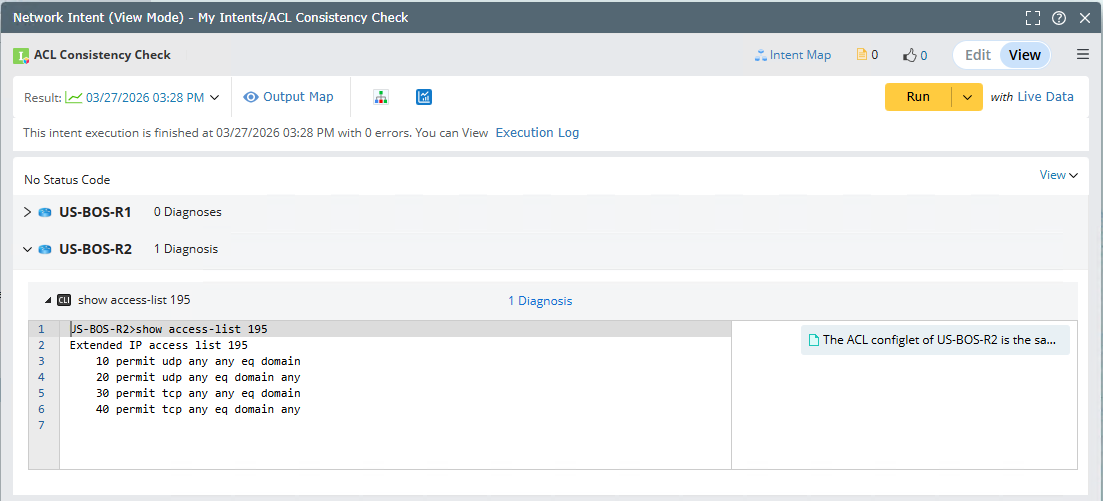Click the green topology tree icon
This screenshot has height=501, width=1103.
coord(381,97)
